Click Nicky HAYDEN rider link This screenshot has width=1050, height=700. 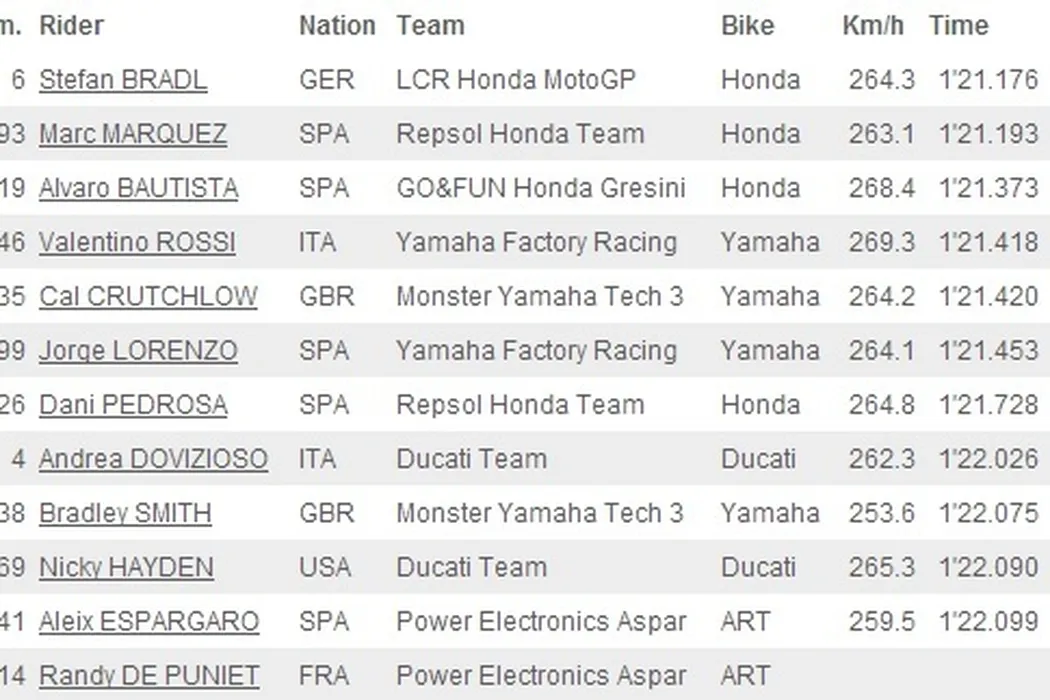coord(126,567)
